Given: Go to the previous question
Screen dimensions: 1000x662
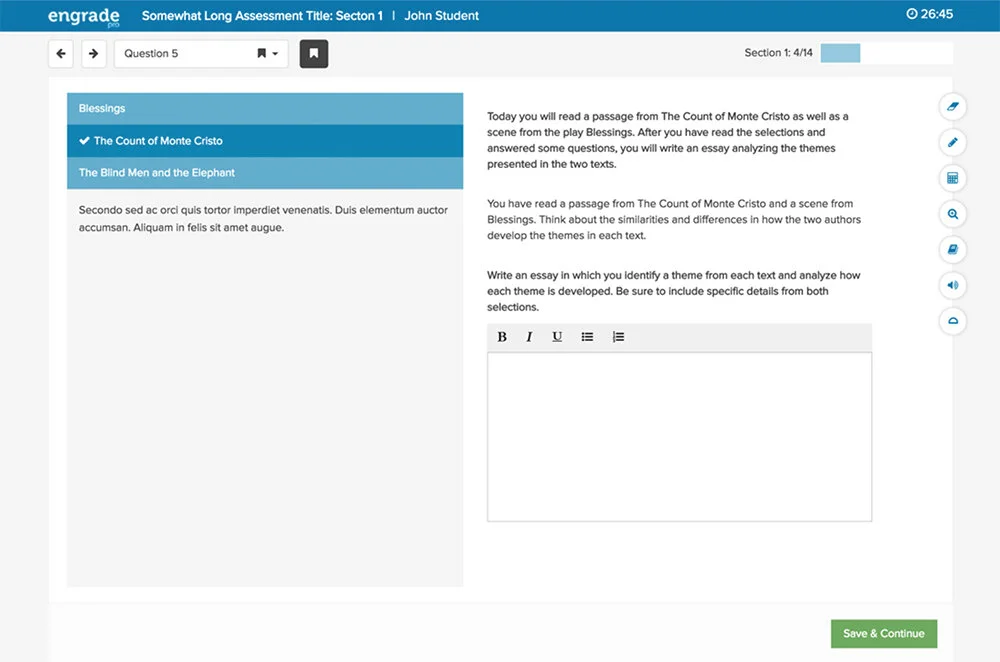Looking at the screenshot, I should pos(61,54).
